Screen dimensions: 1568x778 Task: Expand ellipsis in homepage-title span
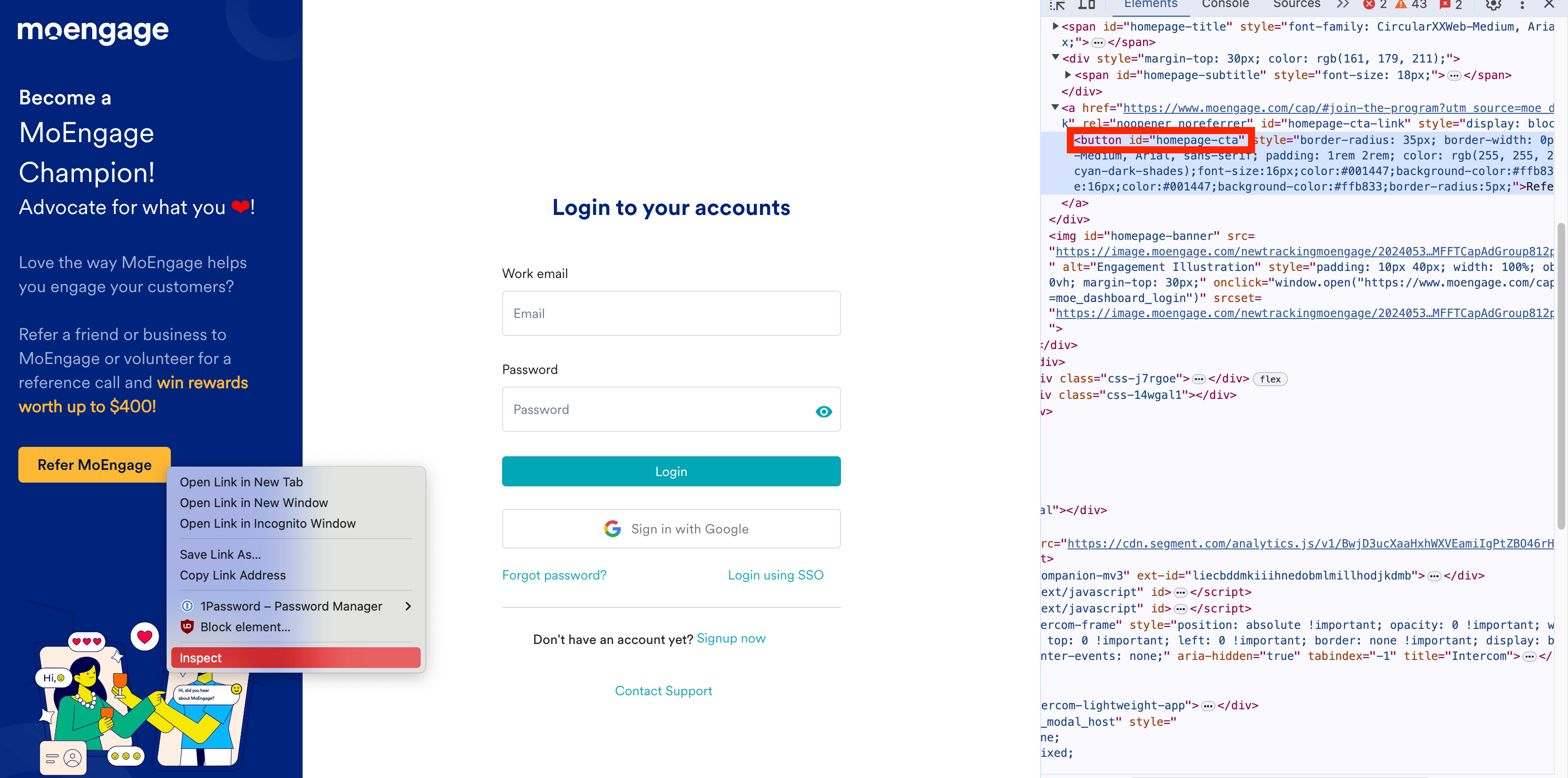[x=1098, y=43]
